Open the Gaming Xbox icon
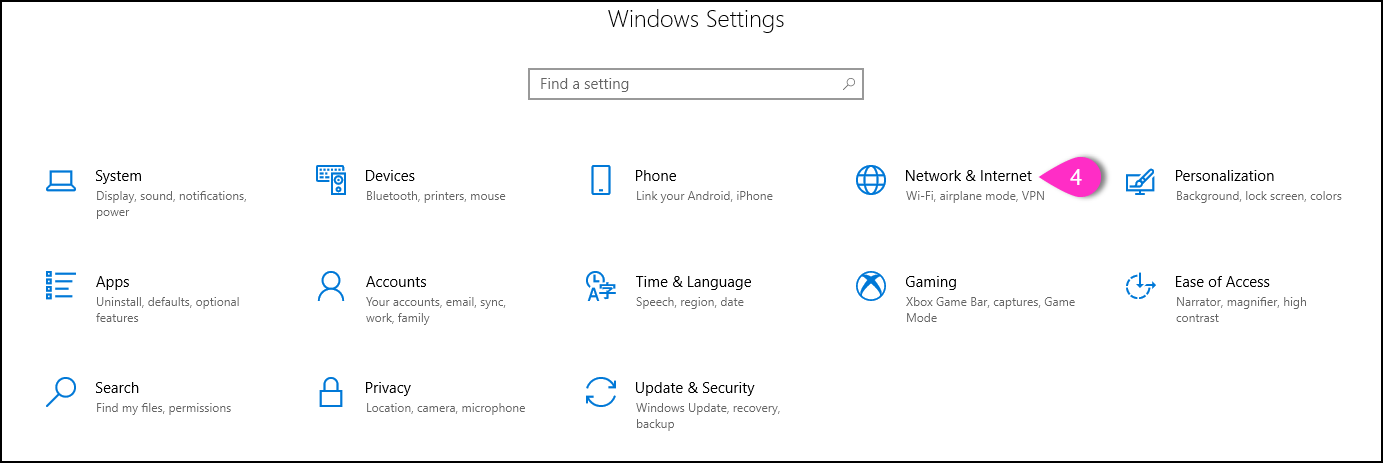 [871, 286]
